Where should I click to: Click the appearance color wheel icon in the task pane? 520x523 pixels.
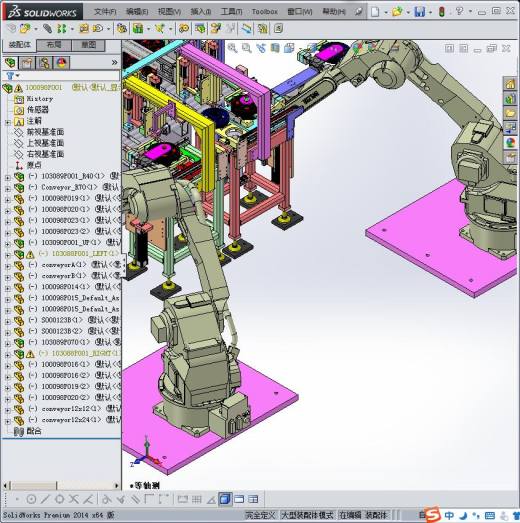click(x=510, y=142)
